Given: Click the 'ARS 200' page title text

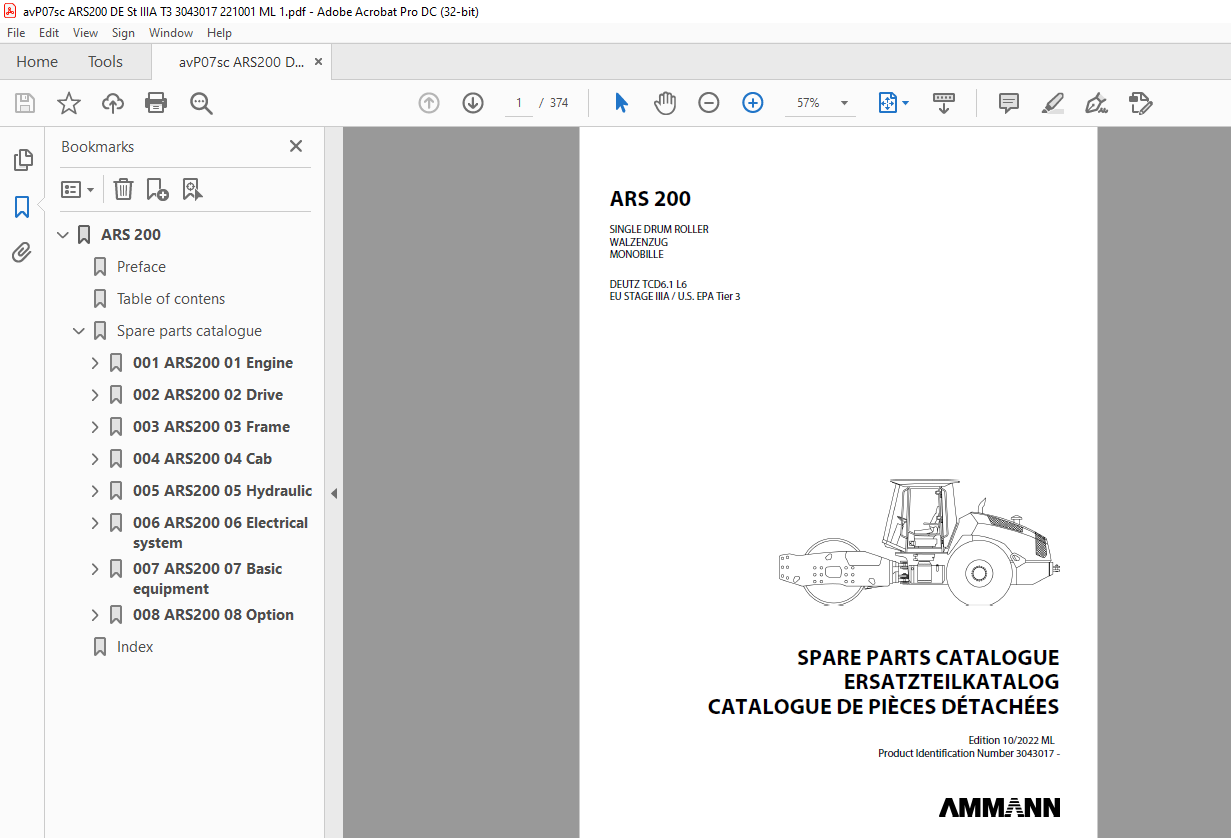Looking at the screenshot, I should click(x=650, y=199).
